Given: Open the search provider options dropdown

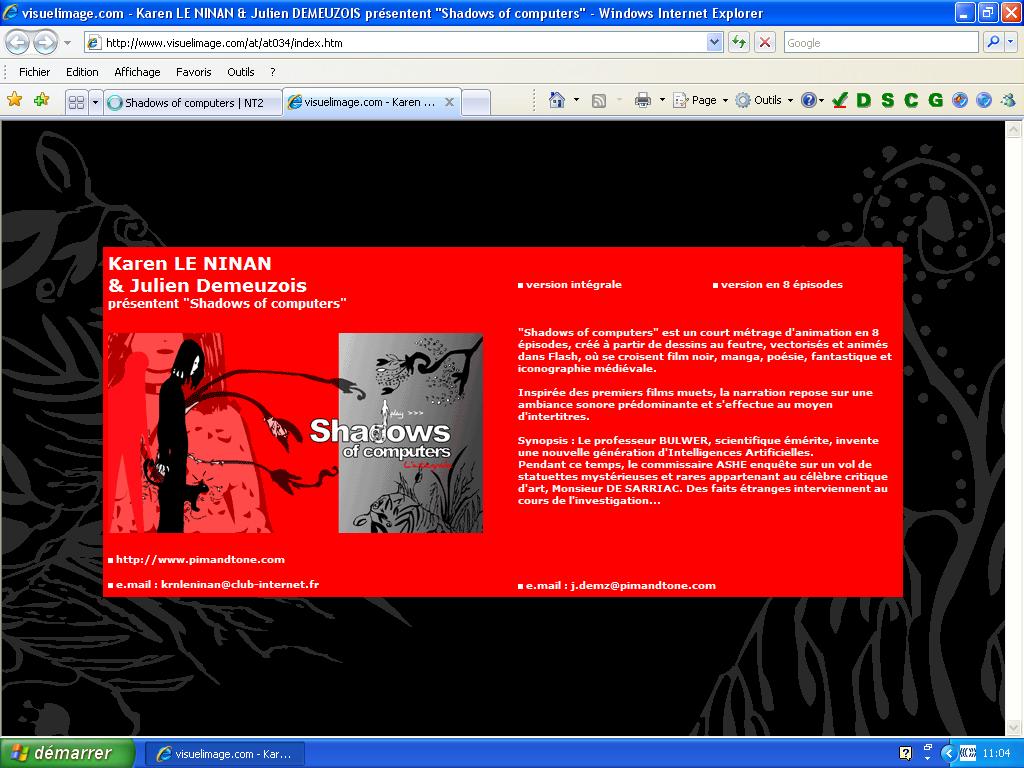Looking at the screenshot, I should pos(1010,43).
